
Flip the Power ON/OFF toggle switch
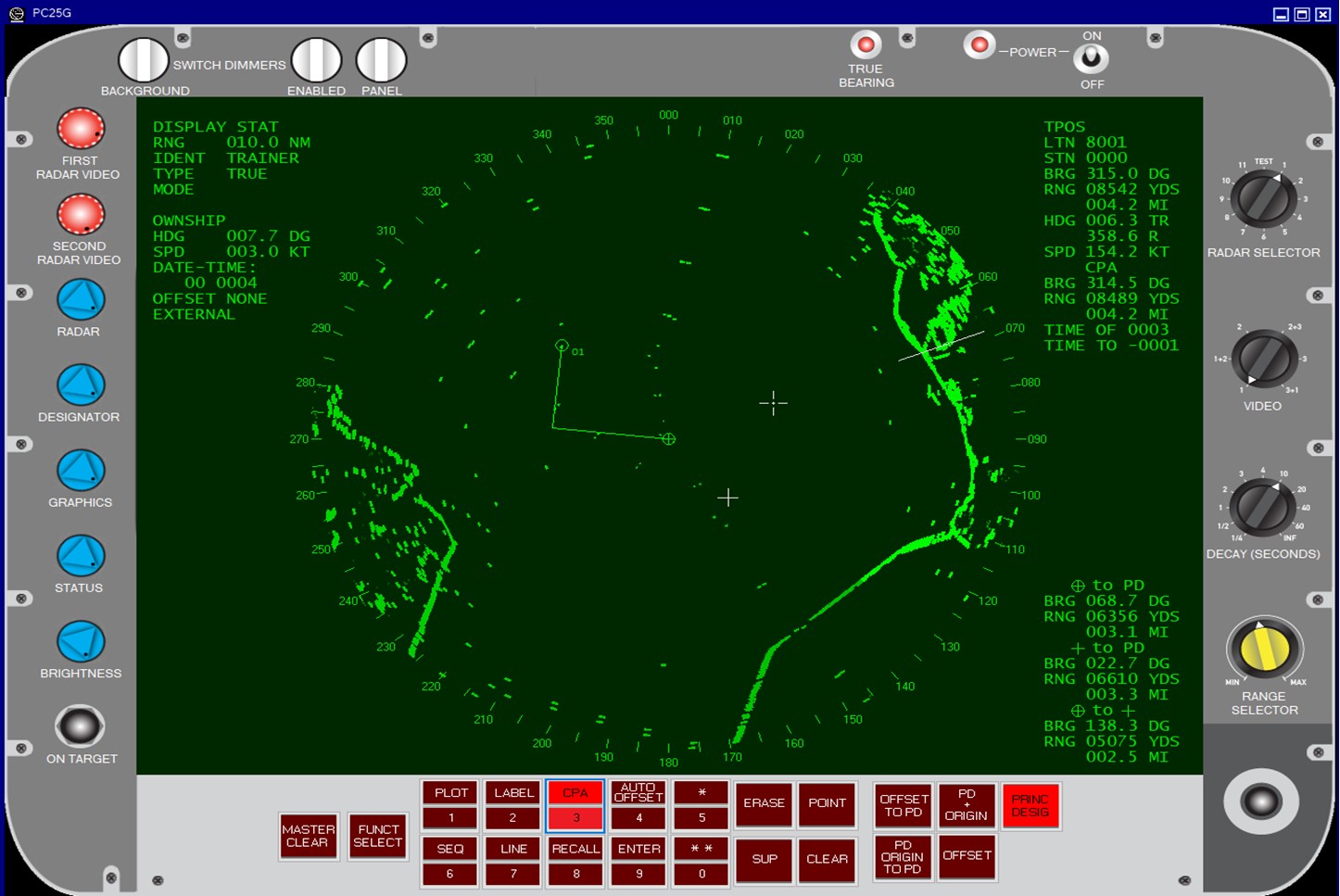click(1091, 58)
